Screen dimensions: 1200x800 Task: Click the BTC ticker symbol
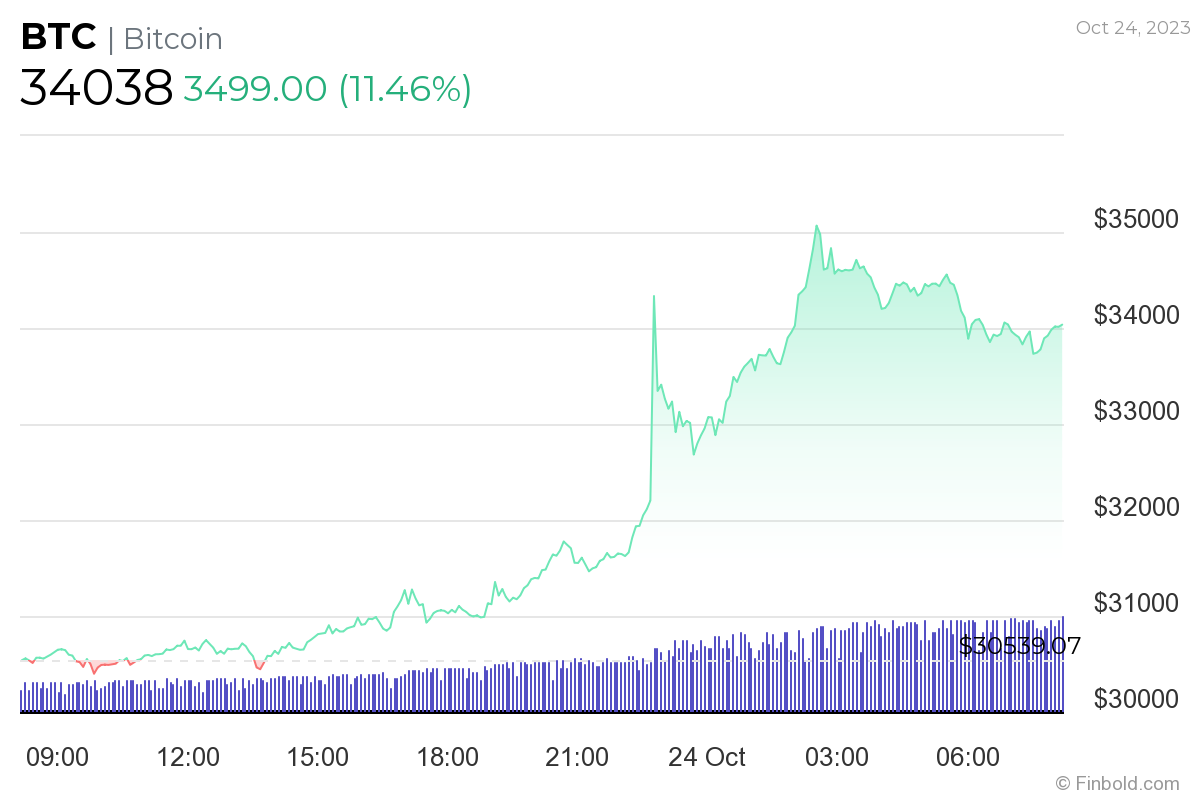coord(59,37)
